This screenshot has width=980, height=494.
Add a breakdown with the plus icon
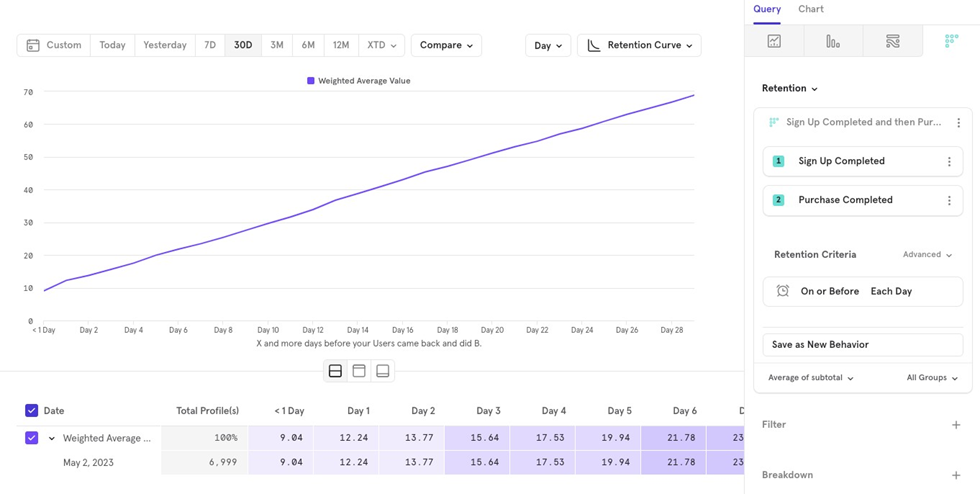956,475
